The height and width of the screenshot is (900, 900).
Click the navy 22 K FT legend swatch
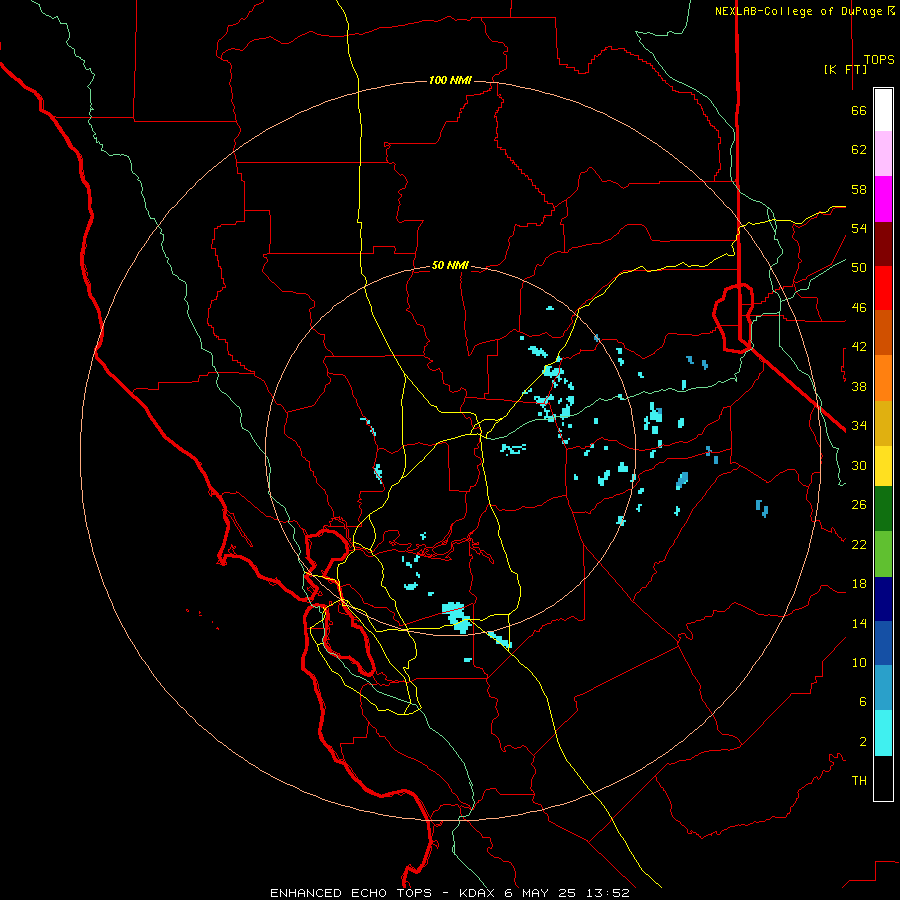coord(883,599)
